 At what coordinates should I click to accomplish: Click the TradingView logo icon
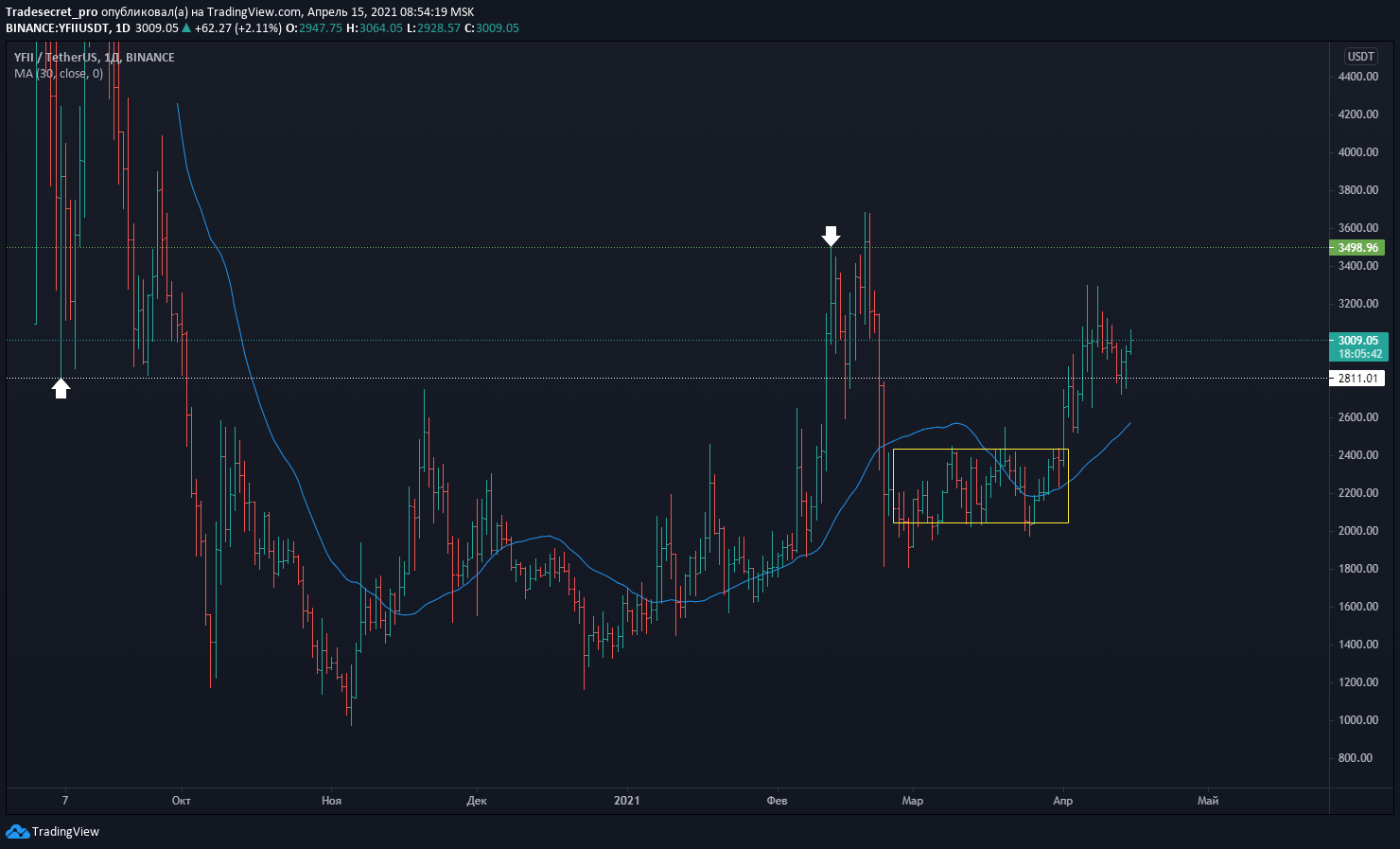point(17,831)
